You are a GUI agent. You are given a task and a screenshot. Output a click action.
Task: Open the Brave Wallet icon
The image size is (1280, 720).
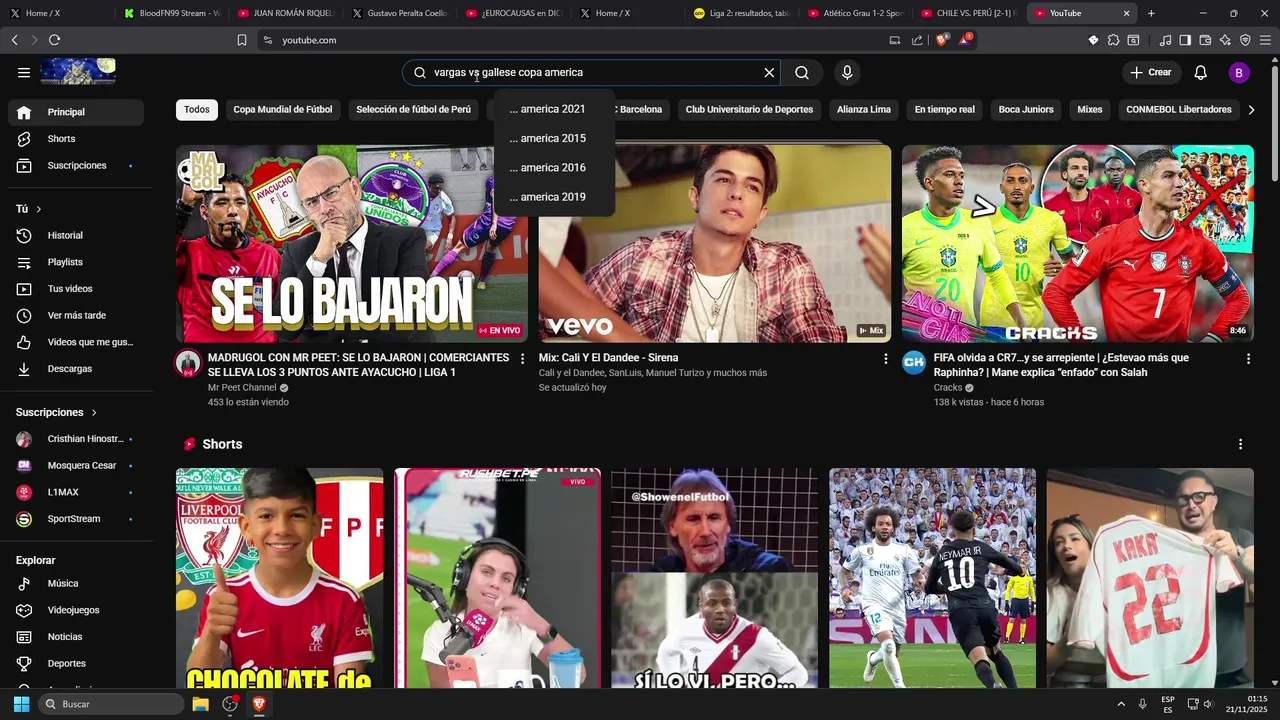(x=1205, y=40)
